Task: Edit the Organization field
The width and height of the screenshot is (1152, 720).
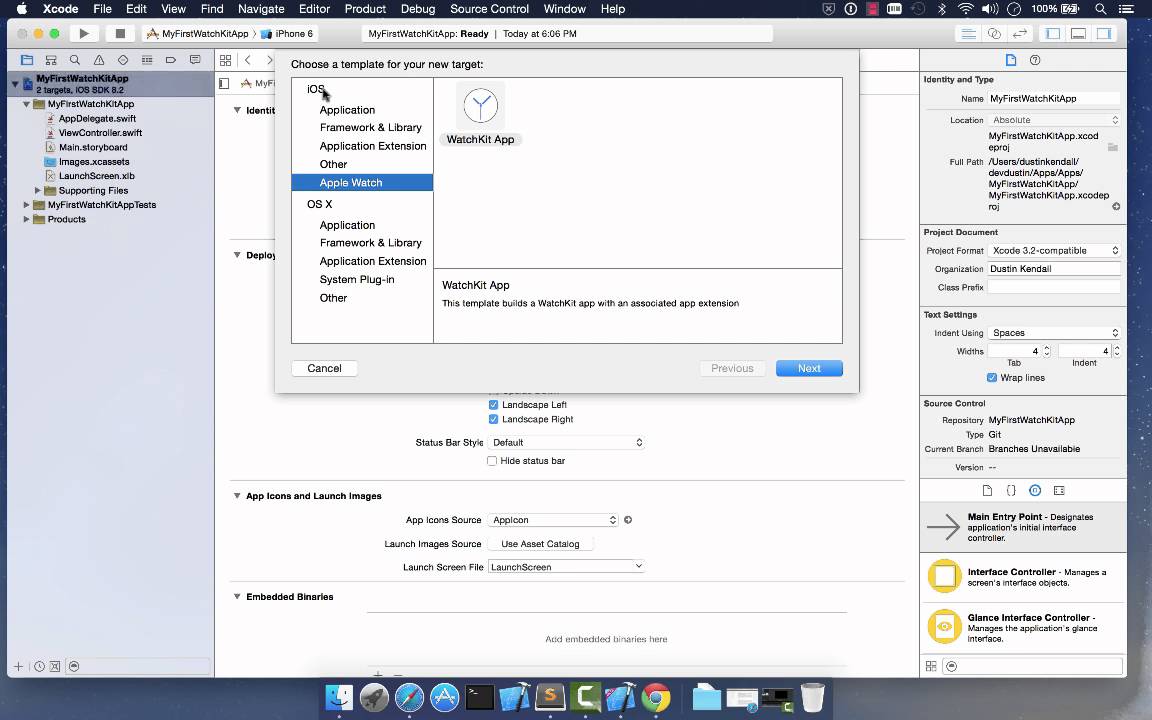Action: tap(1054, 269)
